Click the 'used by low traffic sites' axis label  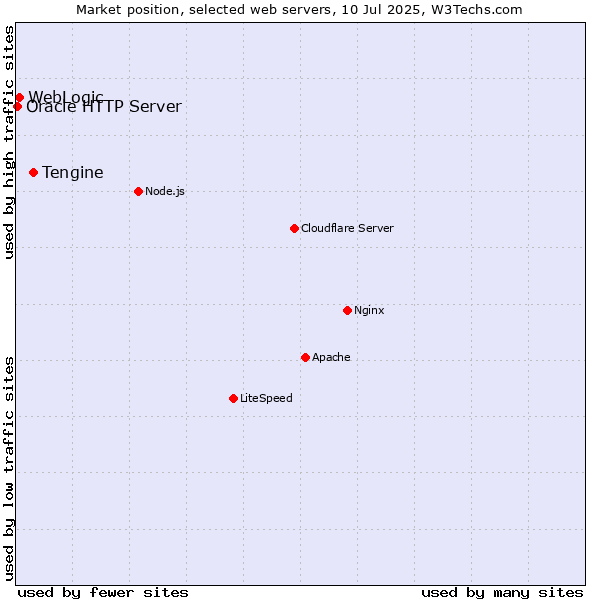pyautogui.click(x=8, y=469)
